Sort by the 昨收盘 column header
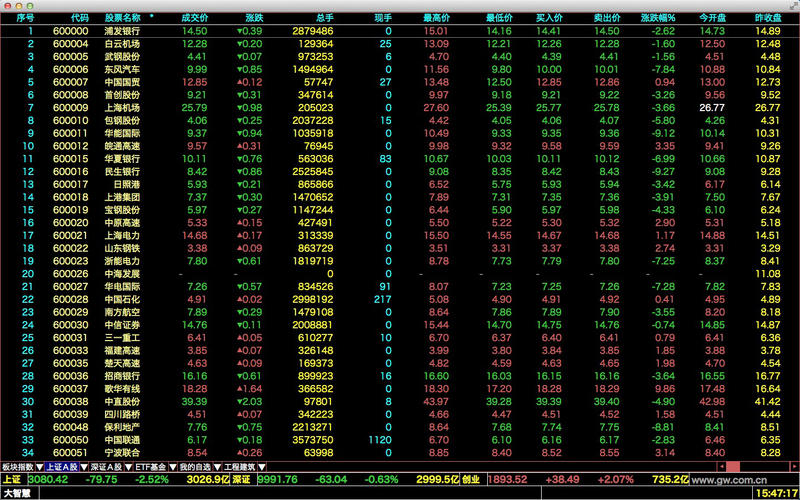 click(x=768, y=18)
